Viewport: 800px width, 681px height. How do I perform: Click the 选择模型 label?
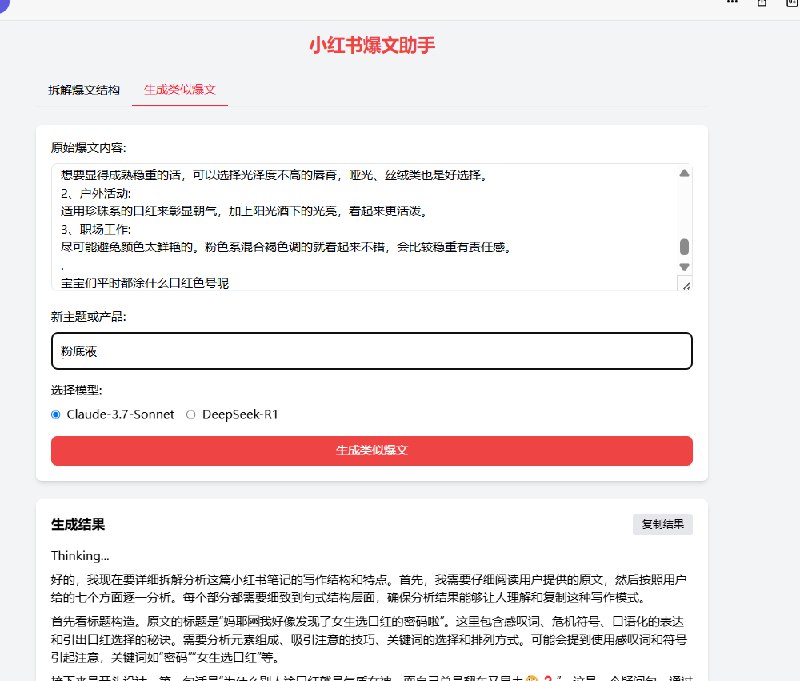pos(77,390)
